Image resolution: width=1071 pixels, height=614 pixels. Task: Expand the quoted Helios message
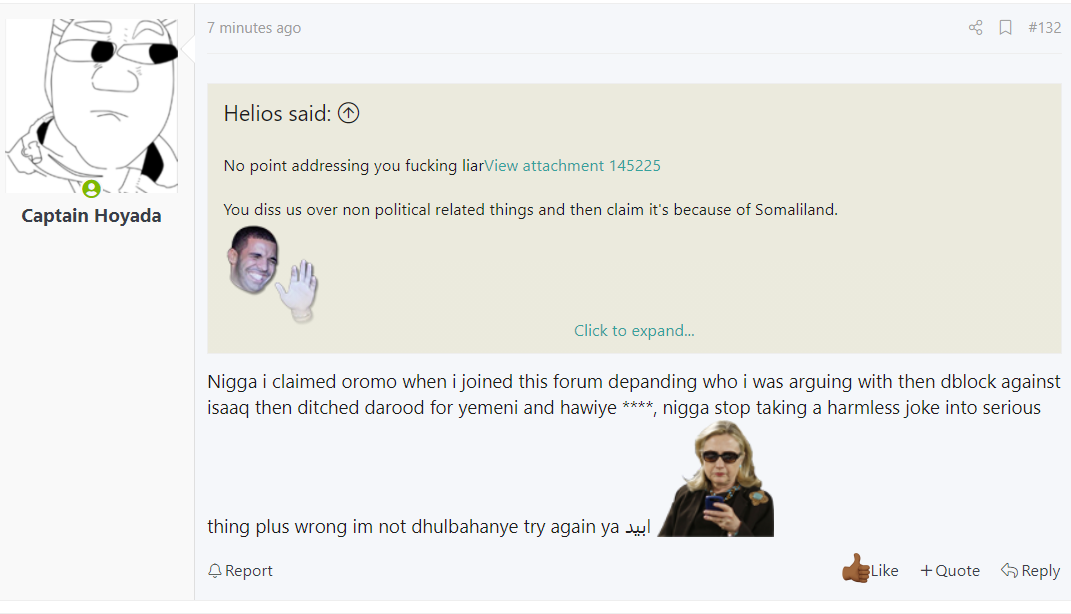click(x=634, y=330)
